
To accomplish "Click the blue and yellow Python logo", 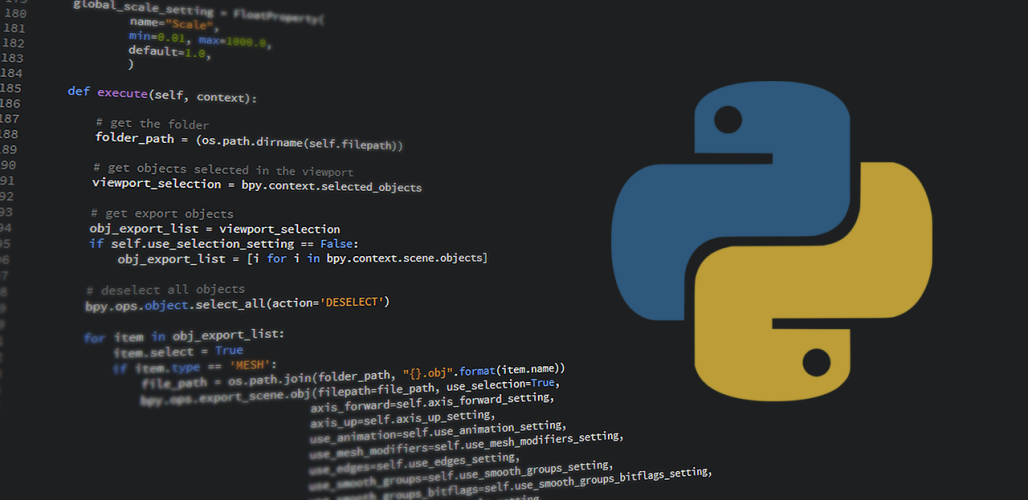I will pyautogui.click(x=772, y=241).
